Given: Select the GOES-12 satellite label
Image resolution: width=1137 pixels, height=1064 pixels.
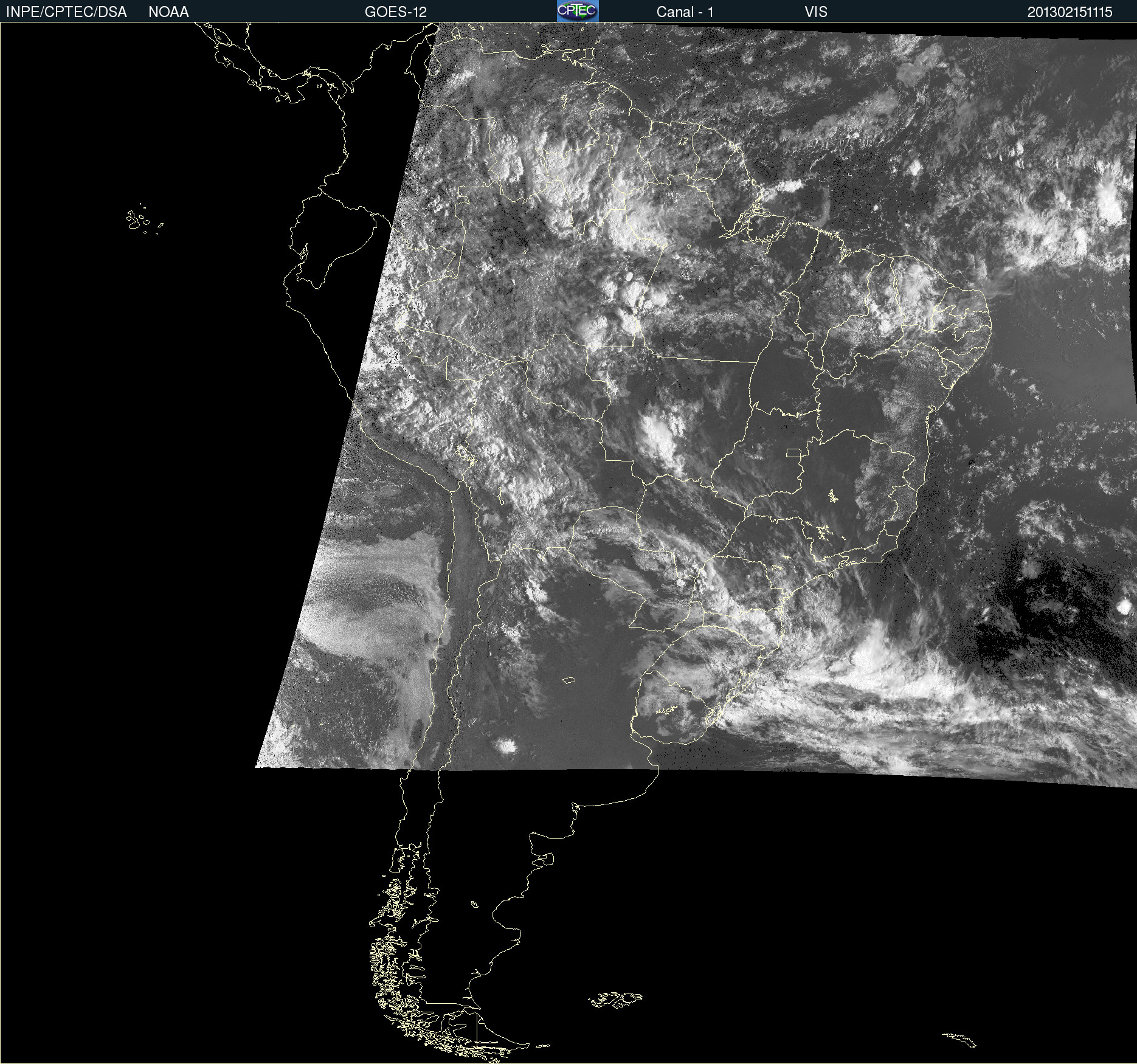Looking at the screenshot, I should pyautogui.click(x=396, y=12).
